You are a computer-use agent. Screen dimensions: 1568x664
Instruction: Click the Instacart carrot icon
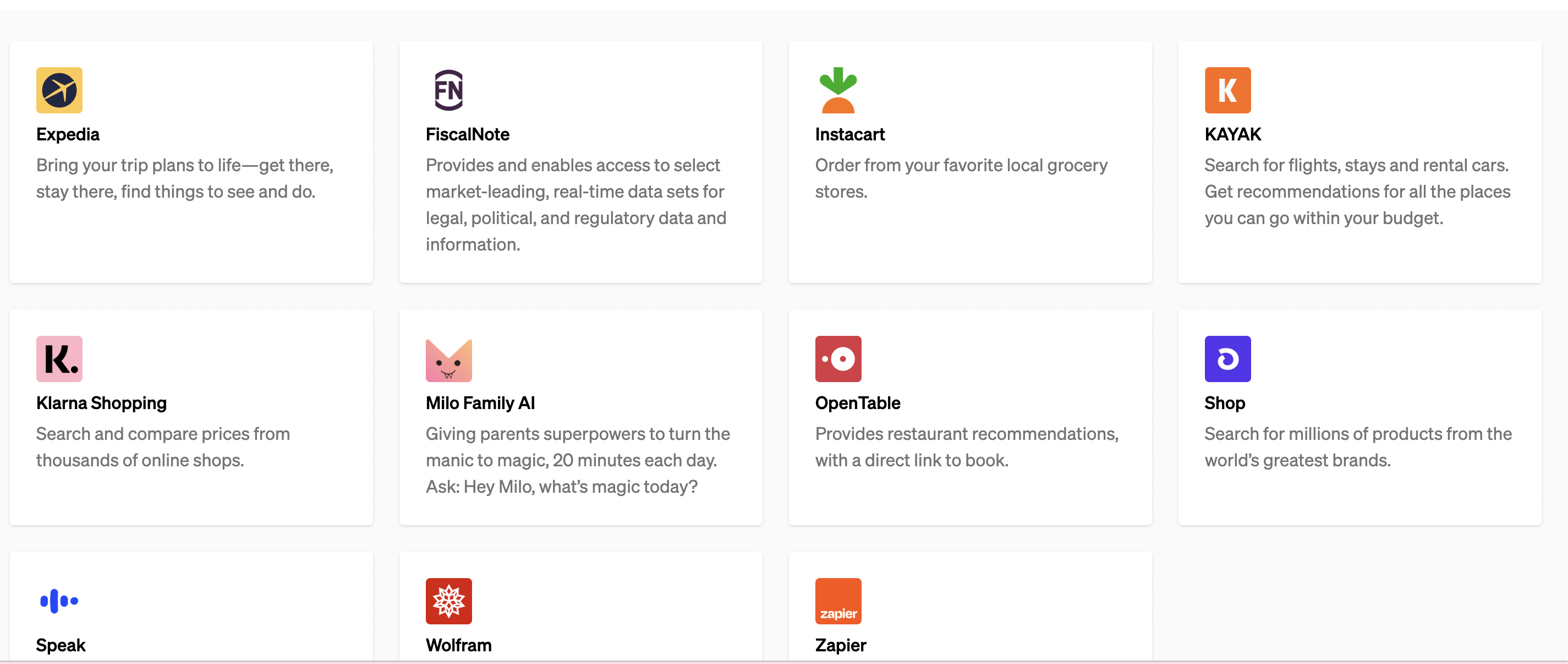(838, 90)
